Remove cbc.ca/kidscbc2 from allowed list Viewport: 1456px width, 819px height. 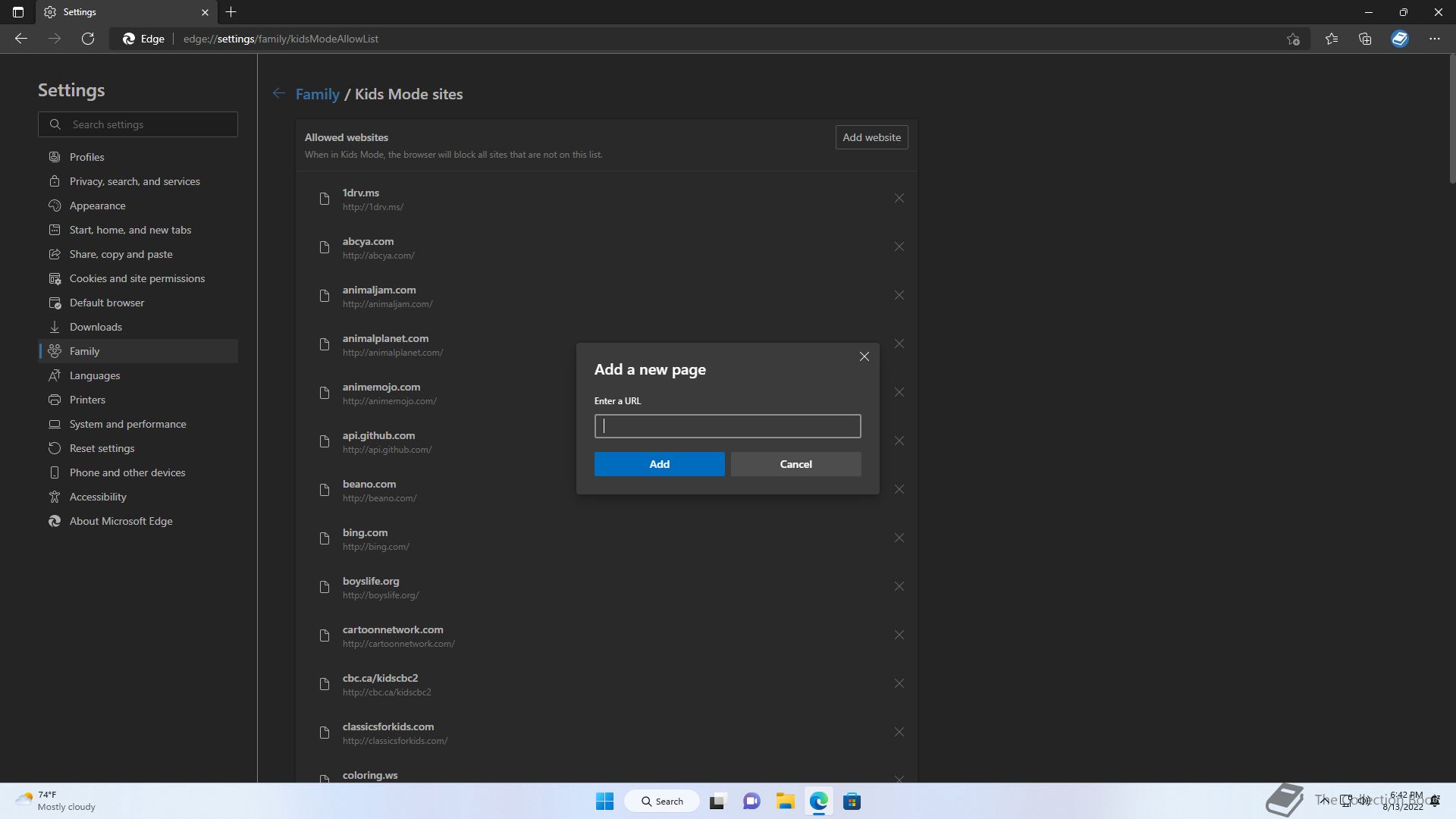pos(899,683)
